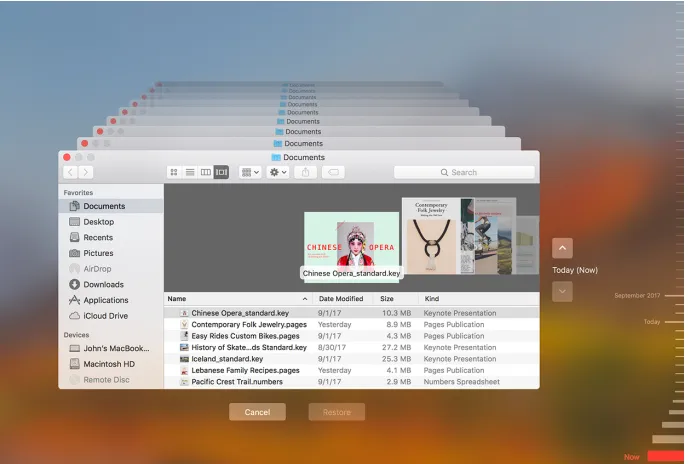Sort the file list by the Size column
This screenshot has height=464, width=690.
point(396,298)
